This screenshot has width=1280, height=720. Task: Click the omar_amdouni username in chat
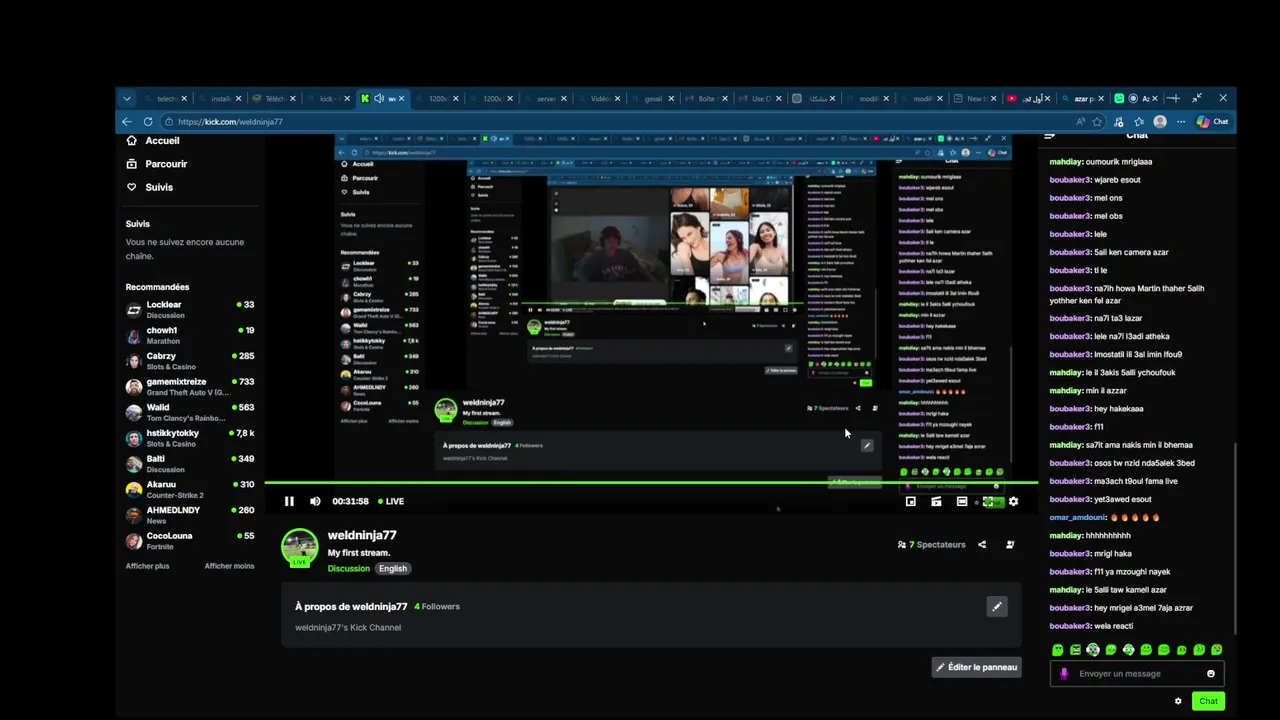[1077, 517]
